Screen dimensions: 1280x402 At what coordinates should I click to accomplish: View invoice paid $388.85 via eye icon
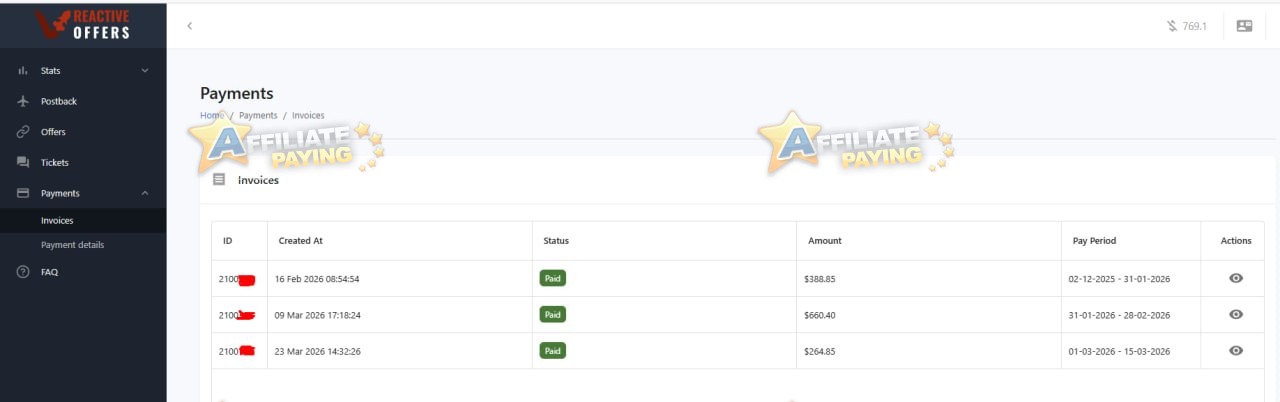coord(1236,279)
